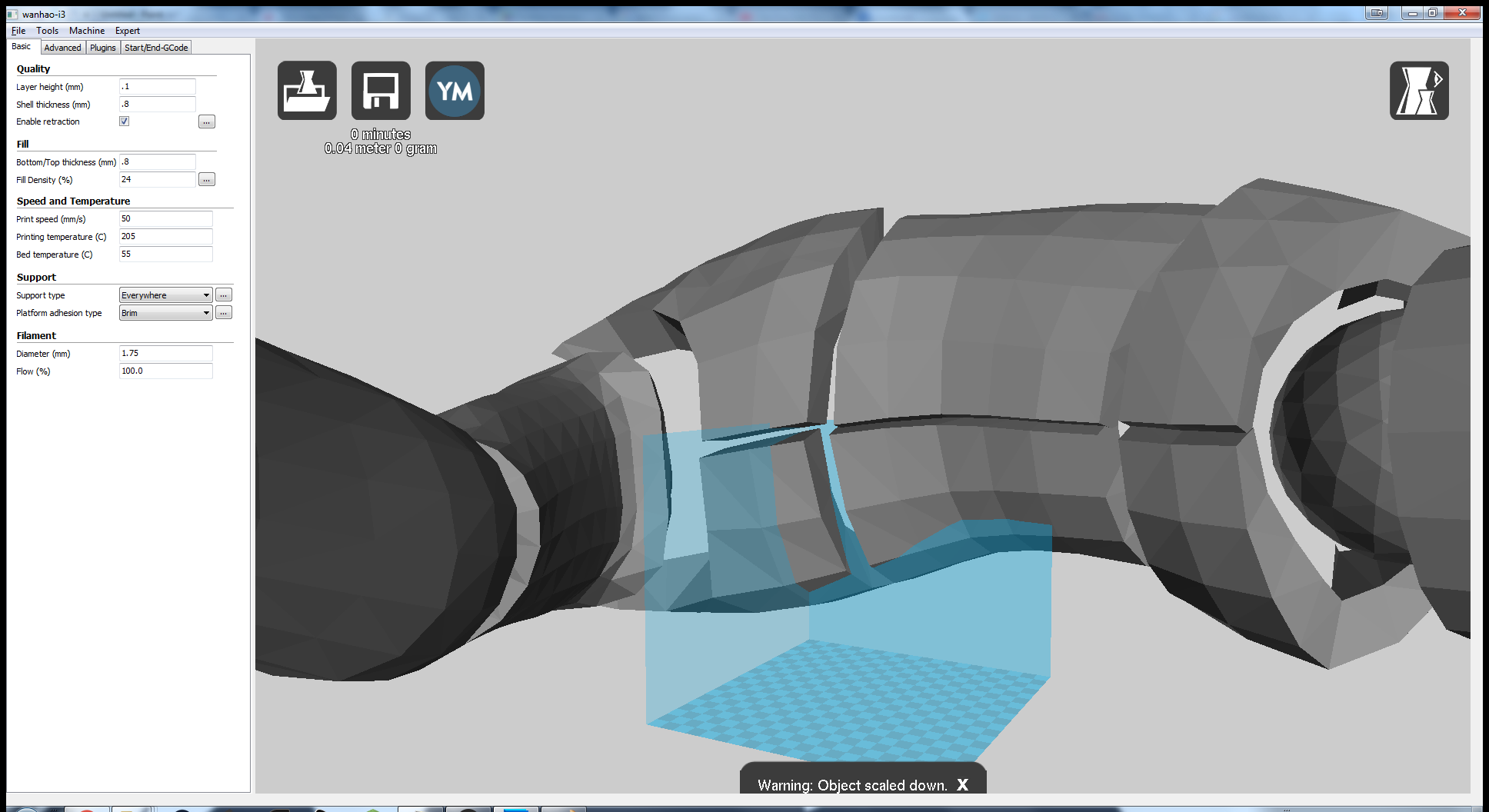
Task: Open the Tools menu
Action: pos(47,31)
